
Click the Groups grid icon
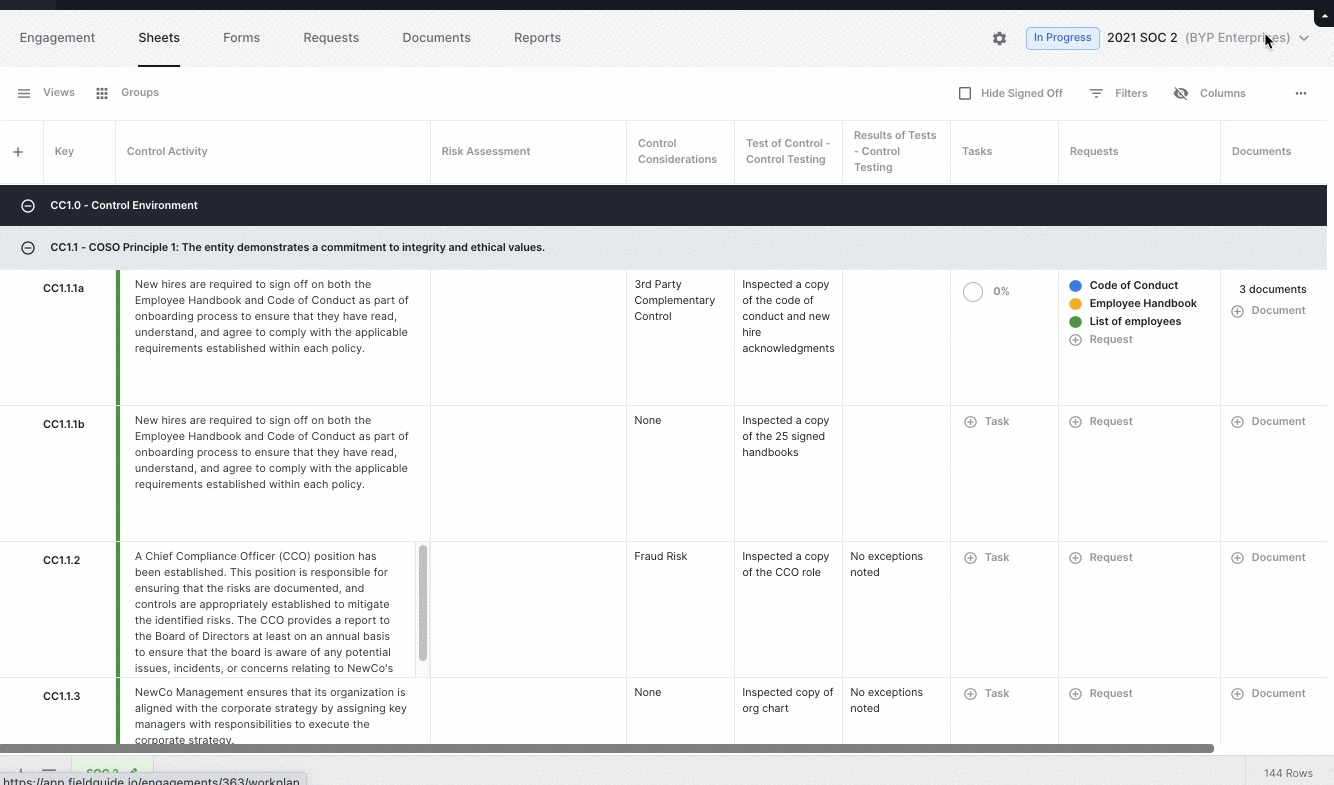pyautogui.click(x=101, y=93)
